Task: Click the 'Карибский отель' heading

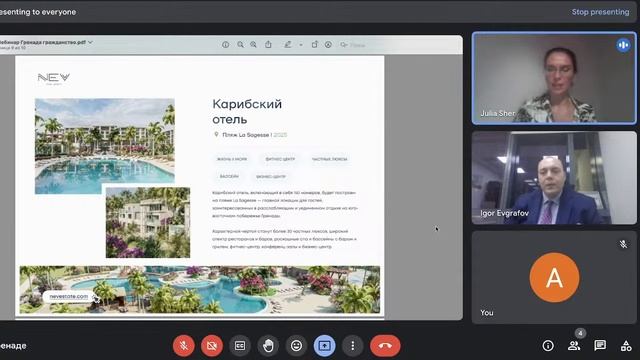Action: [x=247, y=111]
